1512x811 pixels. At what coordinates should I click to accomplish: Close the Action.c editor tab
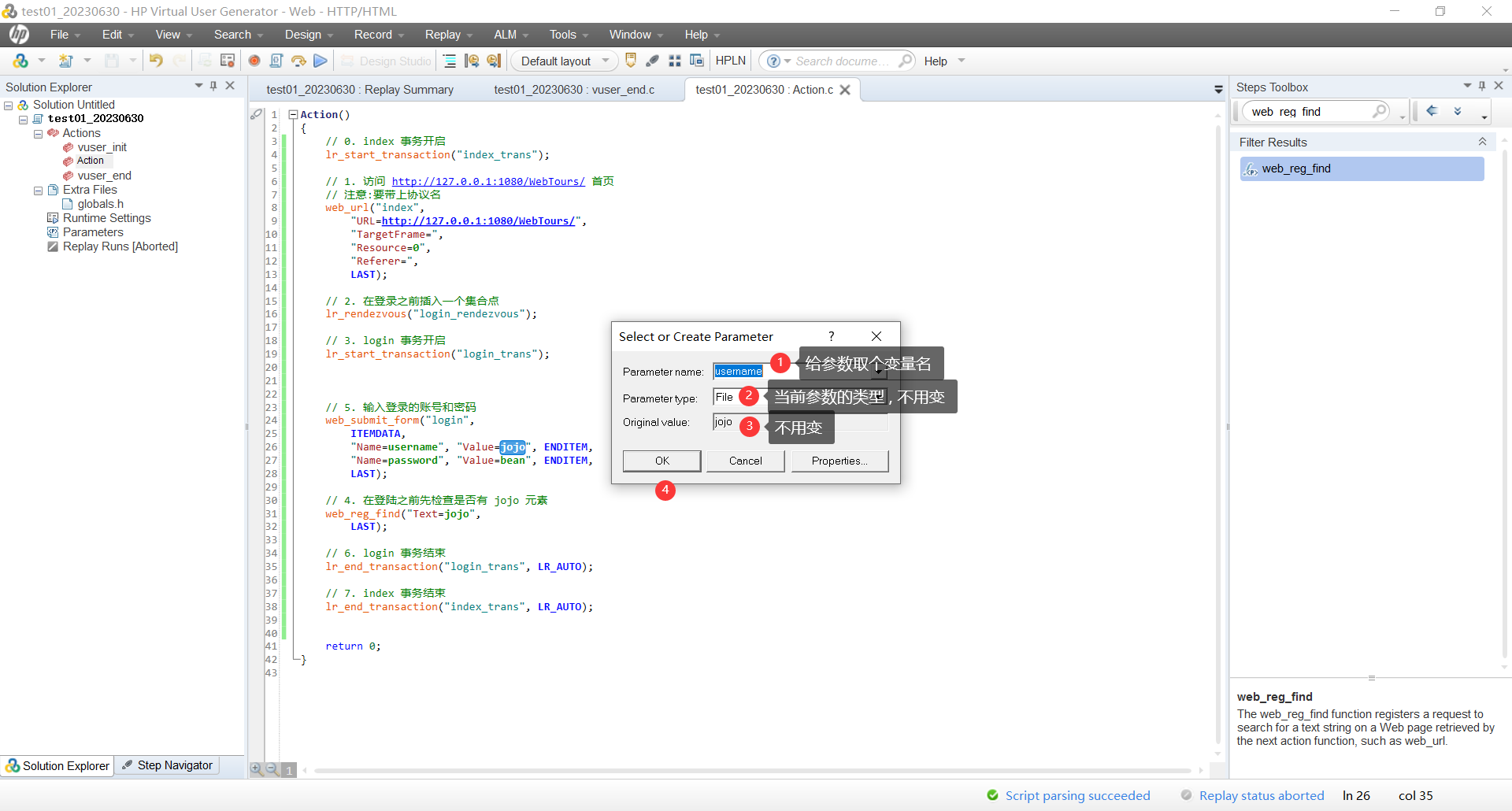[x=845, y=90]
